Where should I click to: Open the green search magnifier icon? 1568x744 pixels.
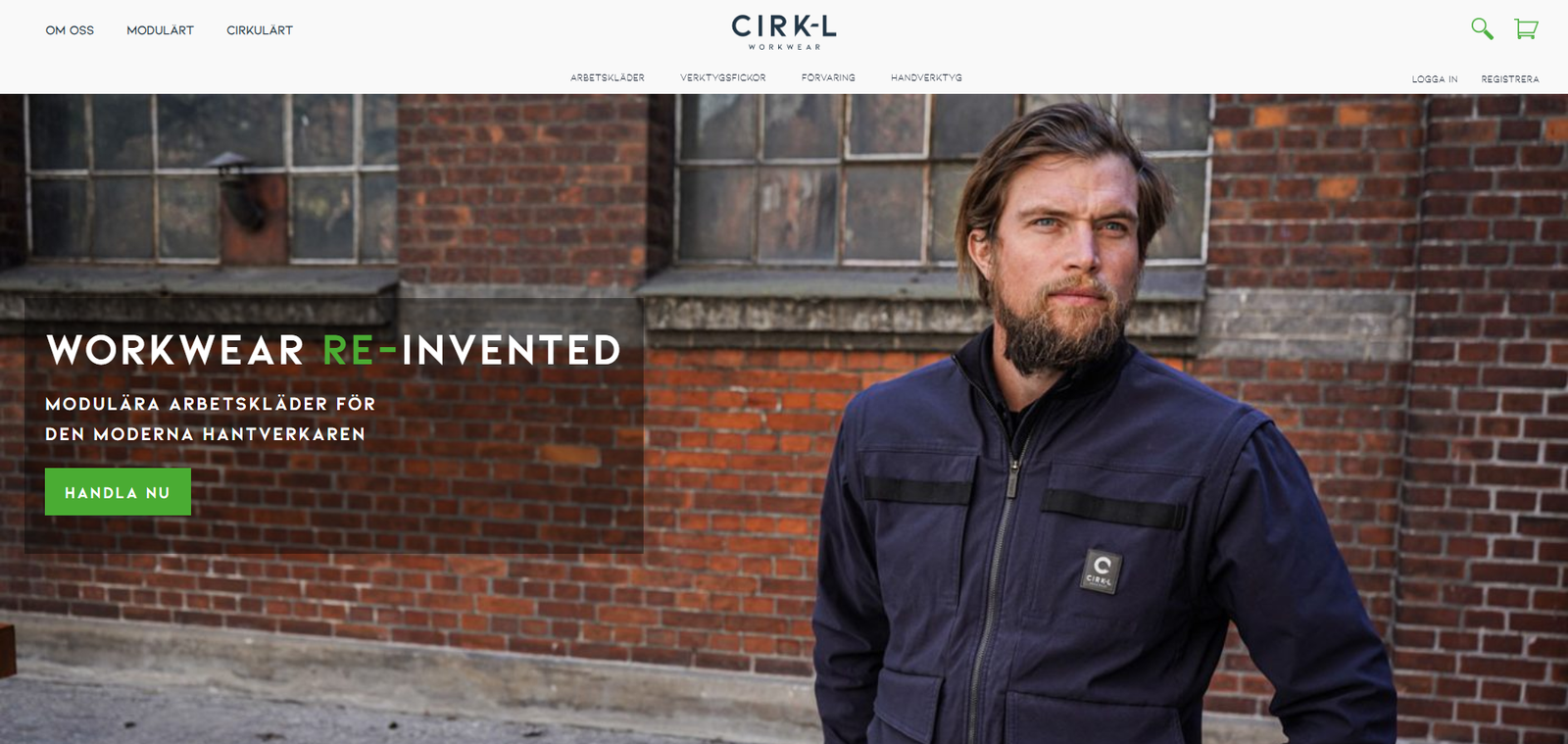point(1482,28)
